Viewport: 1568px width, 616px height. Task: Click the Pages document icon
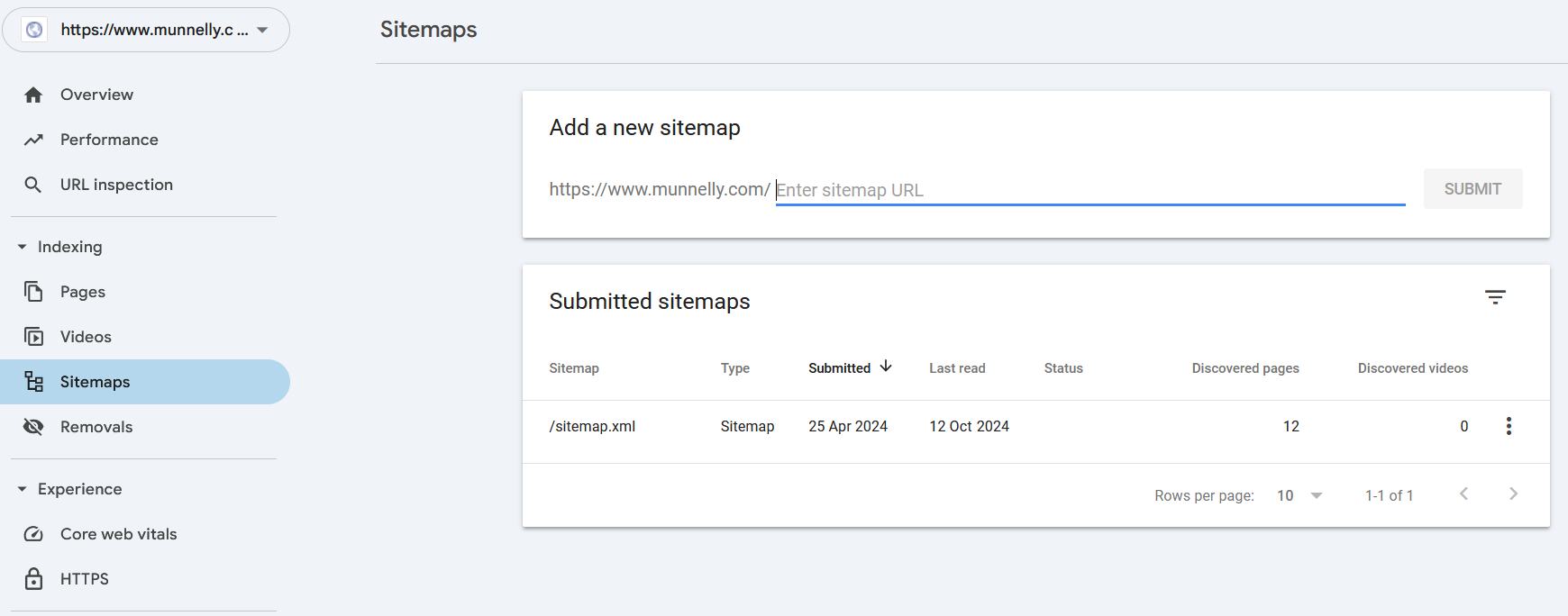33,292
